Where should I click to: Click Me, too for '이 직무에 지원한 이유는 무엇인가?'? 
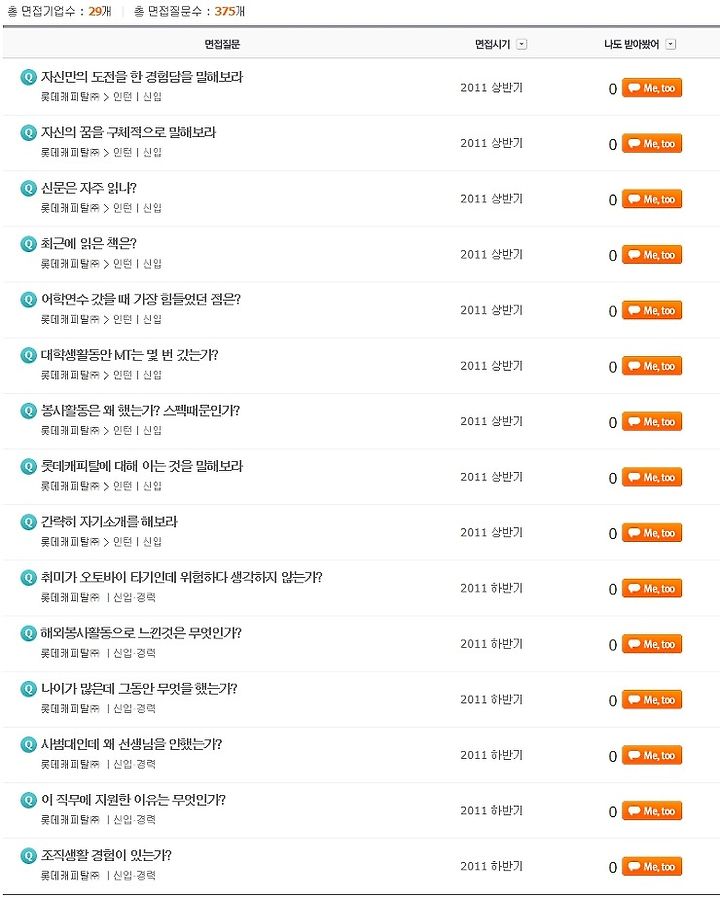(652, 811)
